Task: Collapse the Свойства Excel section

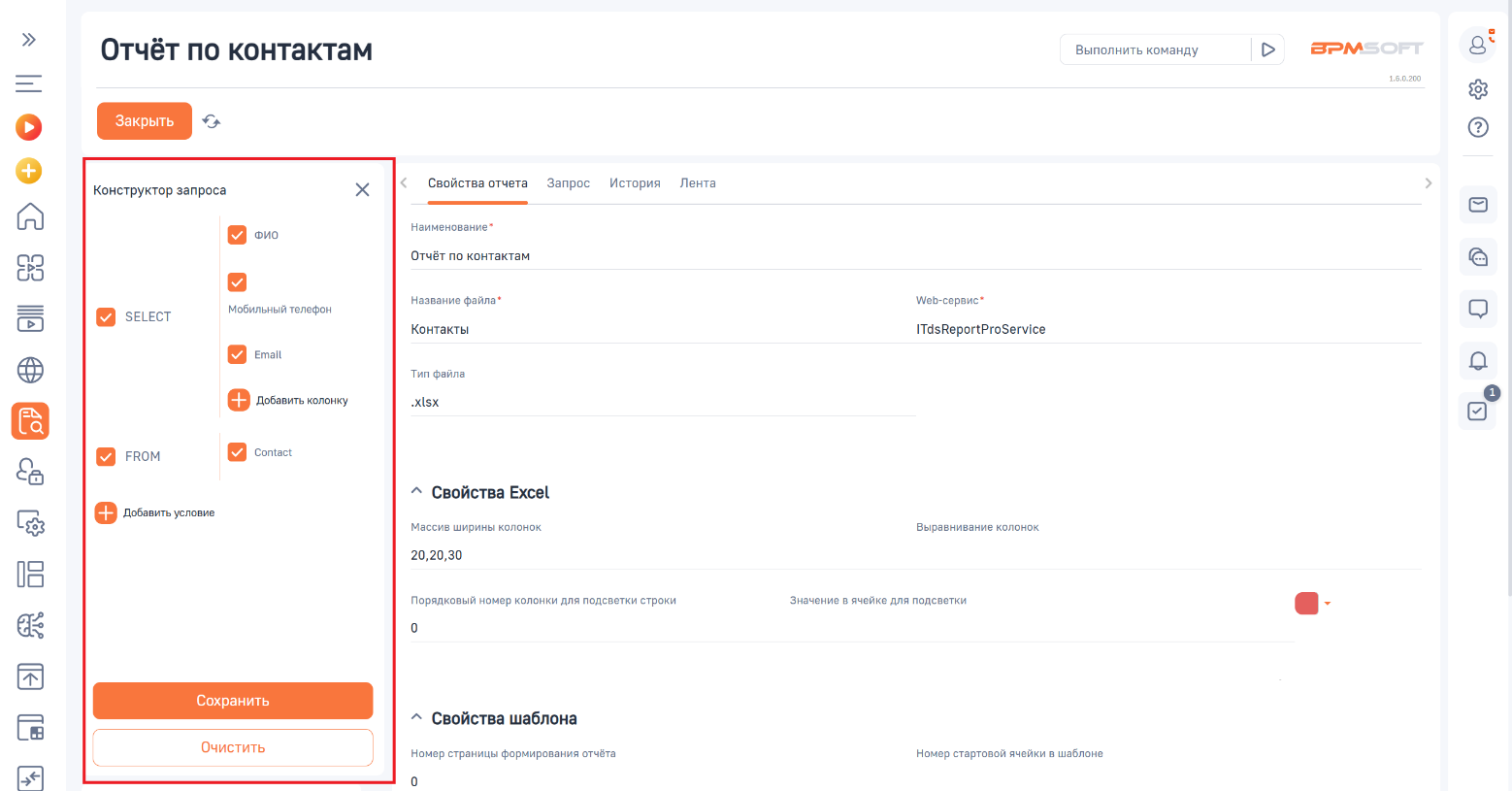Action: 416,492
